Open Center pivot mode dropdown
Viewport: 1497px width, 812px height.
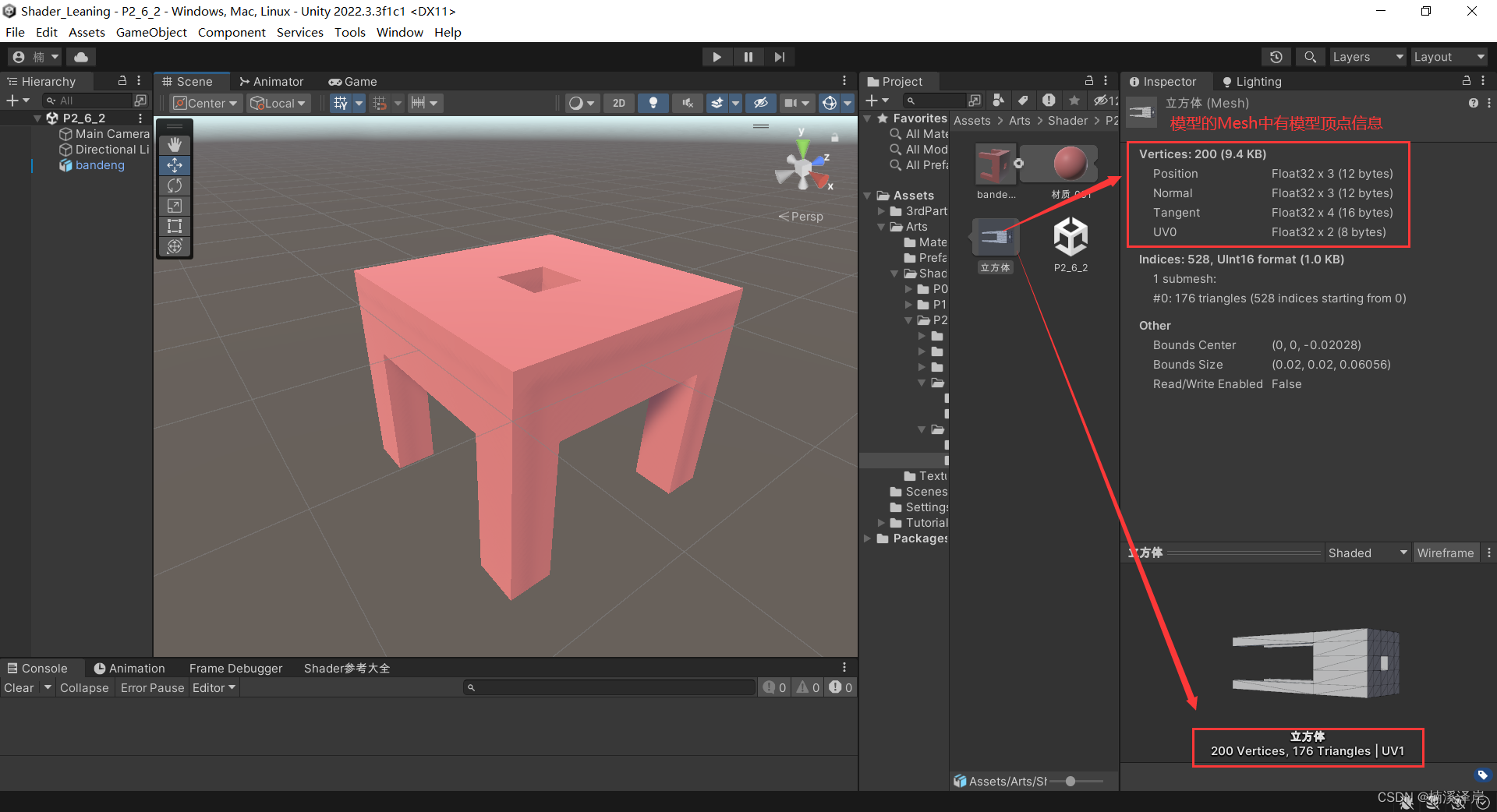pyautogui.click(x=206, y=103)
